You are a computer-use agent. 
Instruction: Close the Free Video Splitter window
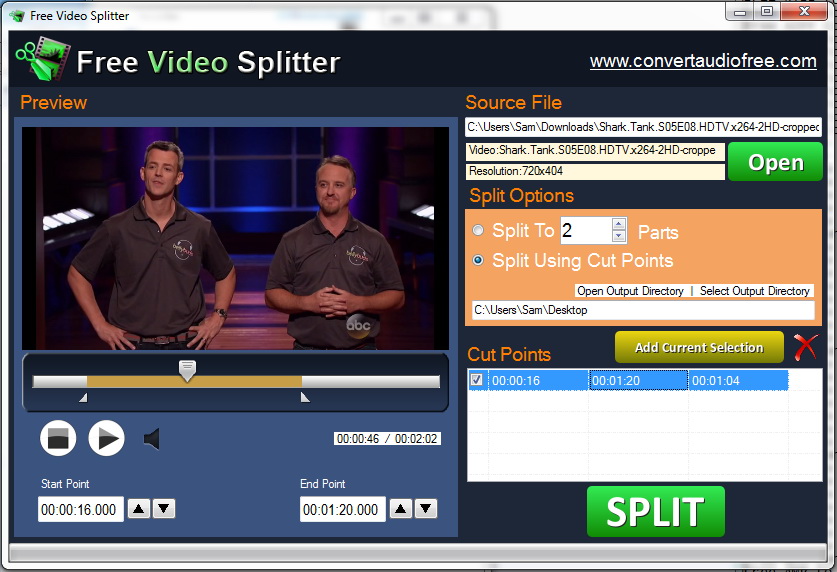pos(805,12)
